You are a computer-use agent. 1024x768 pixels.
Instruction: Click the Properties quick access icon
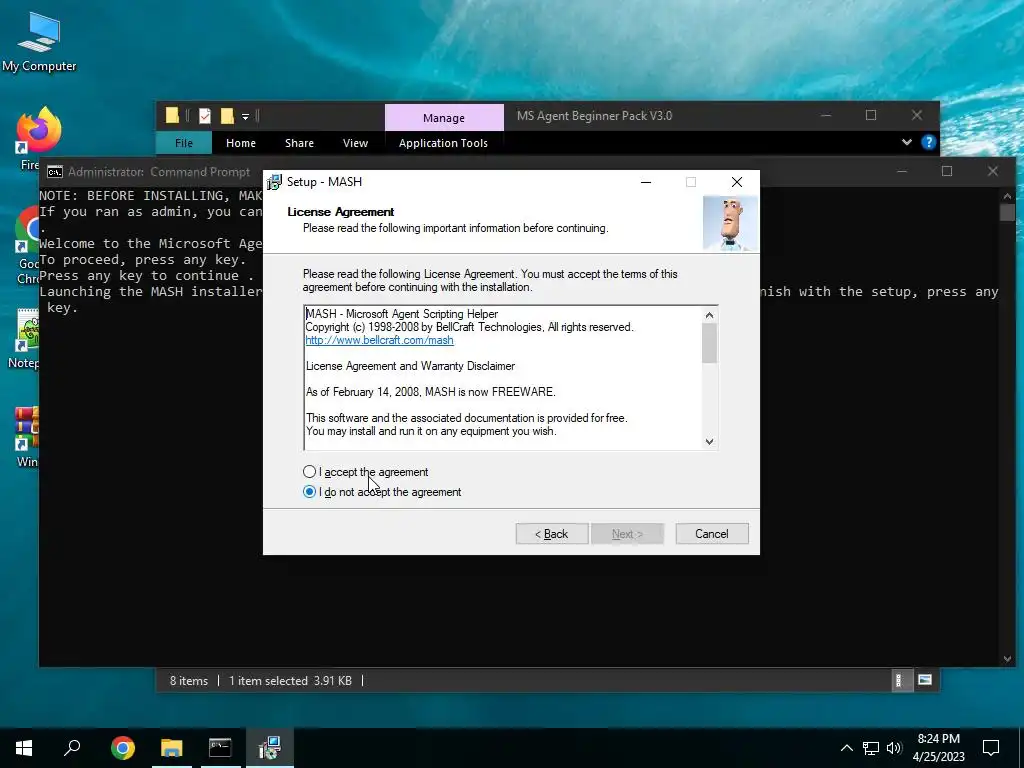205,116
